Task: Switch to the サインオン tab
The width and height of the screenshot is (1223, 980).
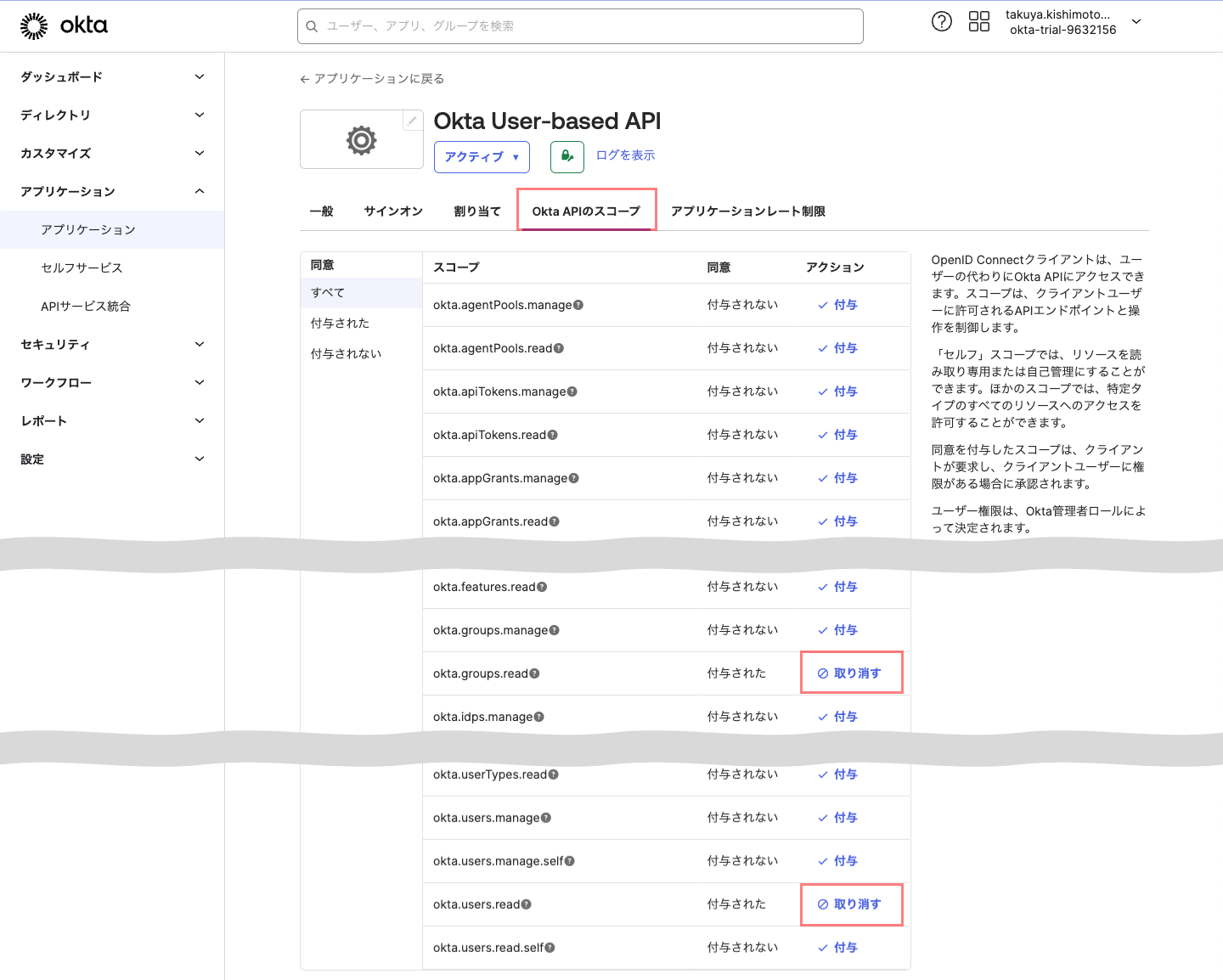Action: click(393, 211)
